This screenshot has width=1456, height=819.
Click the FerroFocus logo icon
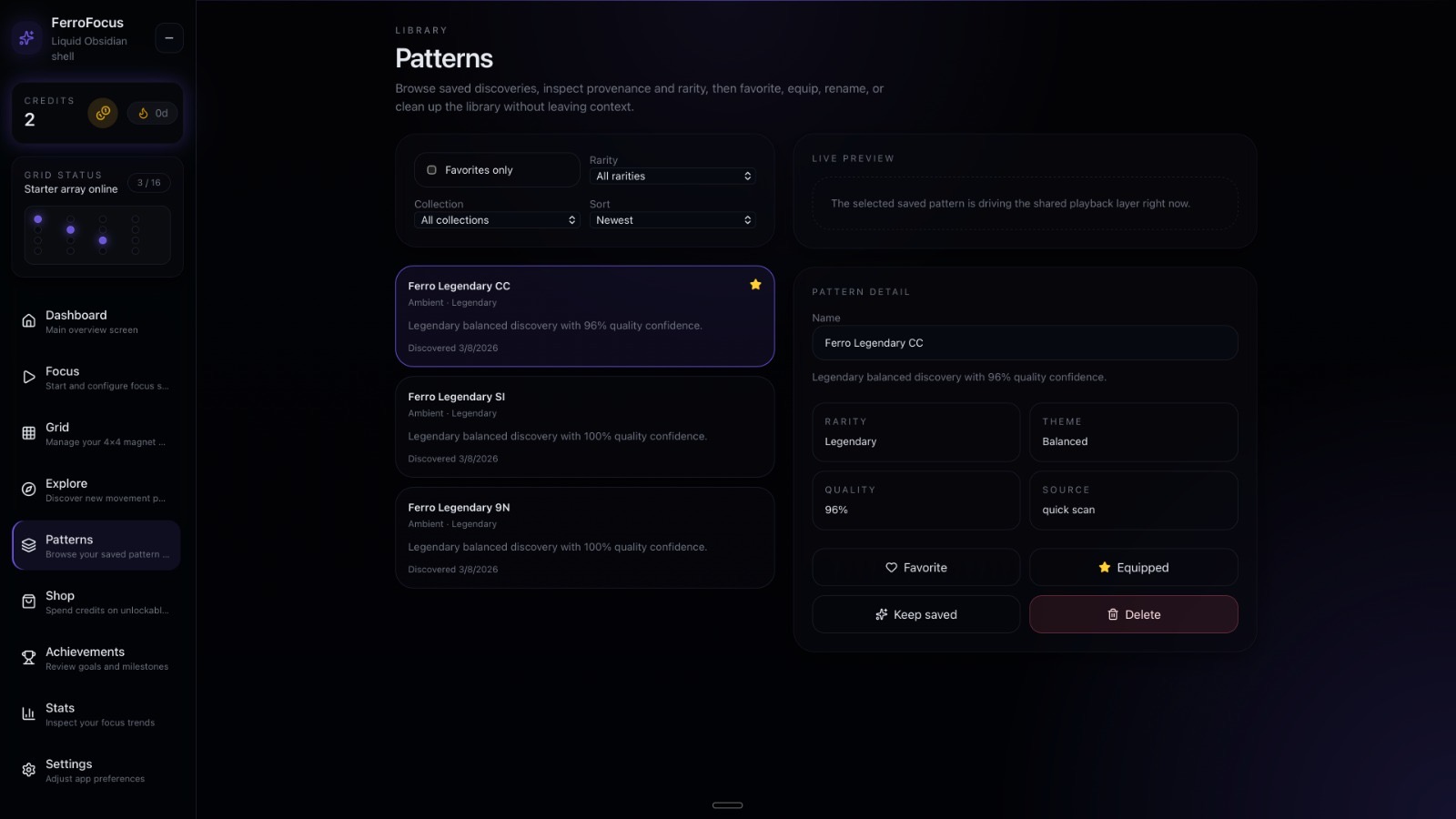pyautogui.click(x=26, y=38)
